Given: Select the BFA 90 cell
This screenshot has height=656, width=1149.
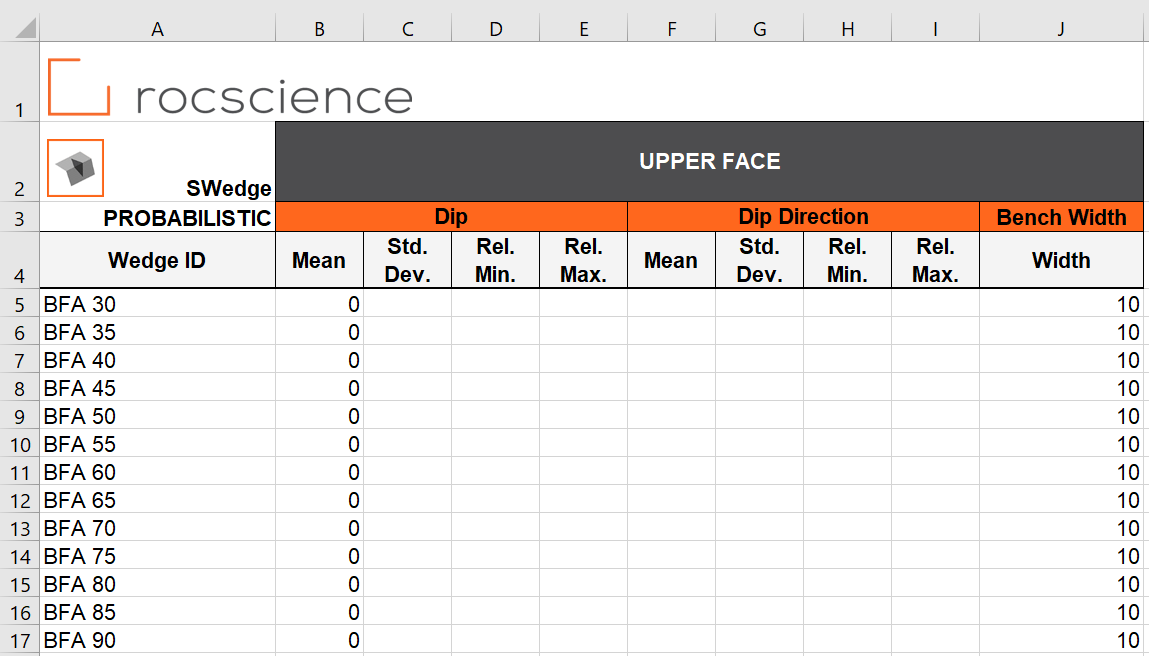Looking at the screenshot, I should (x=158, y=640).
